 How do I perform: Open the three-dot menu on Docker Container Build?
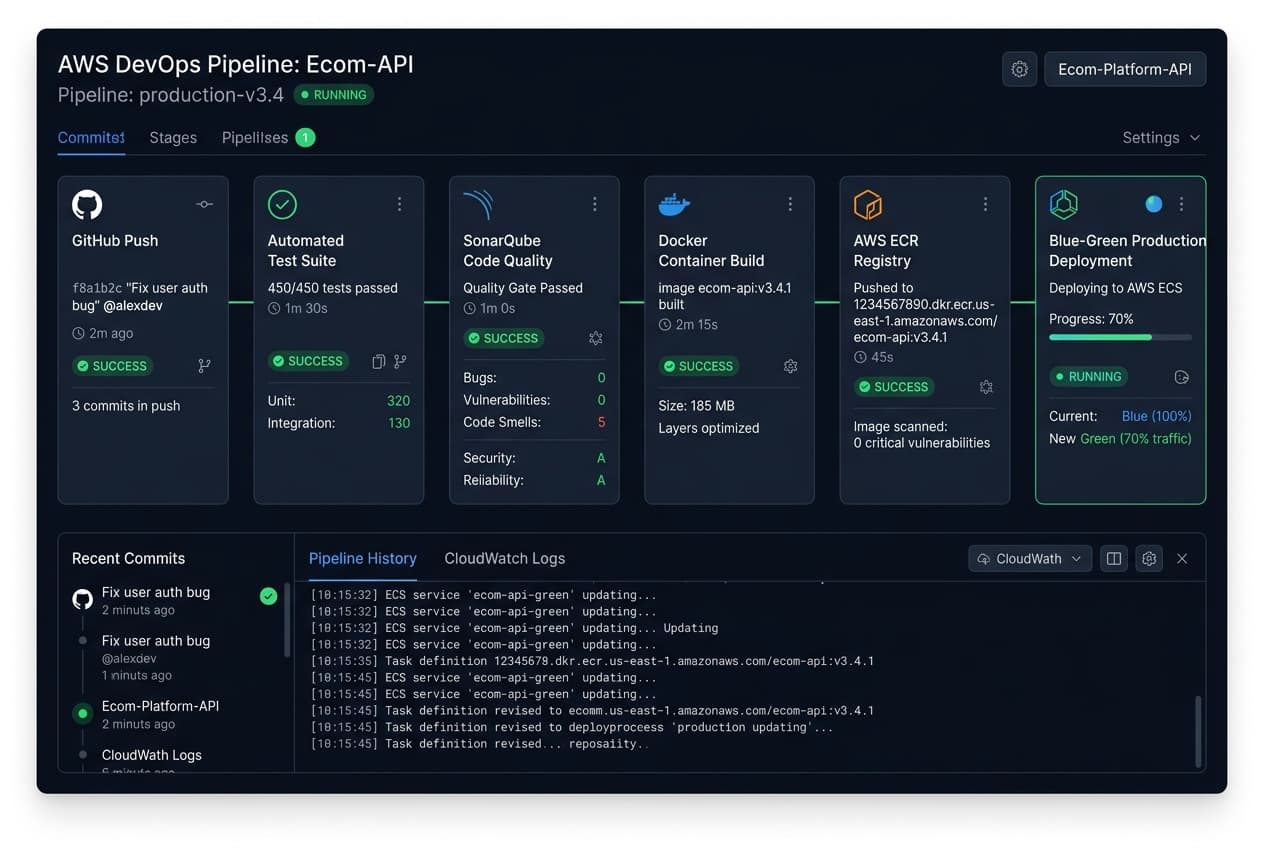(x=790, y=204)
